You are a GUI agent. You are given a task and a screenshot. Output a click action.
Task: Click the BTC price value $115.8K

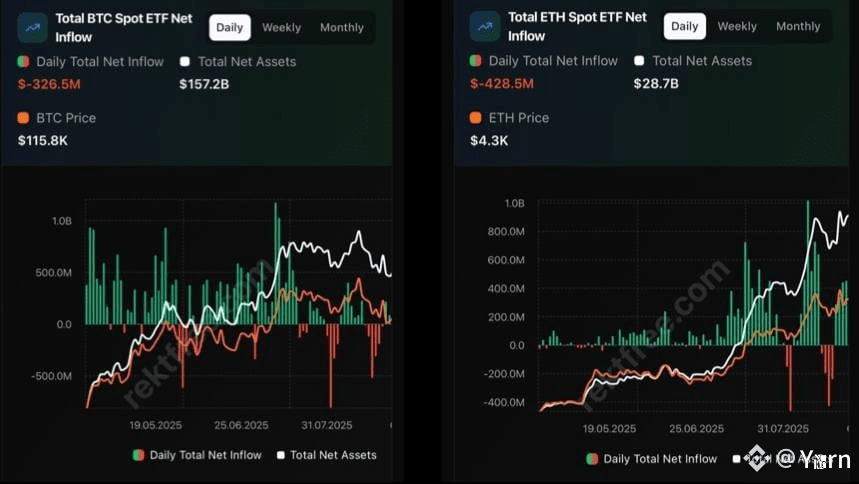(x=43, y=141)
